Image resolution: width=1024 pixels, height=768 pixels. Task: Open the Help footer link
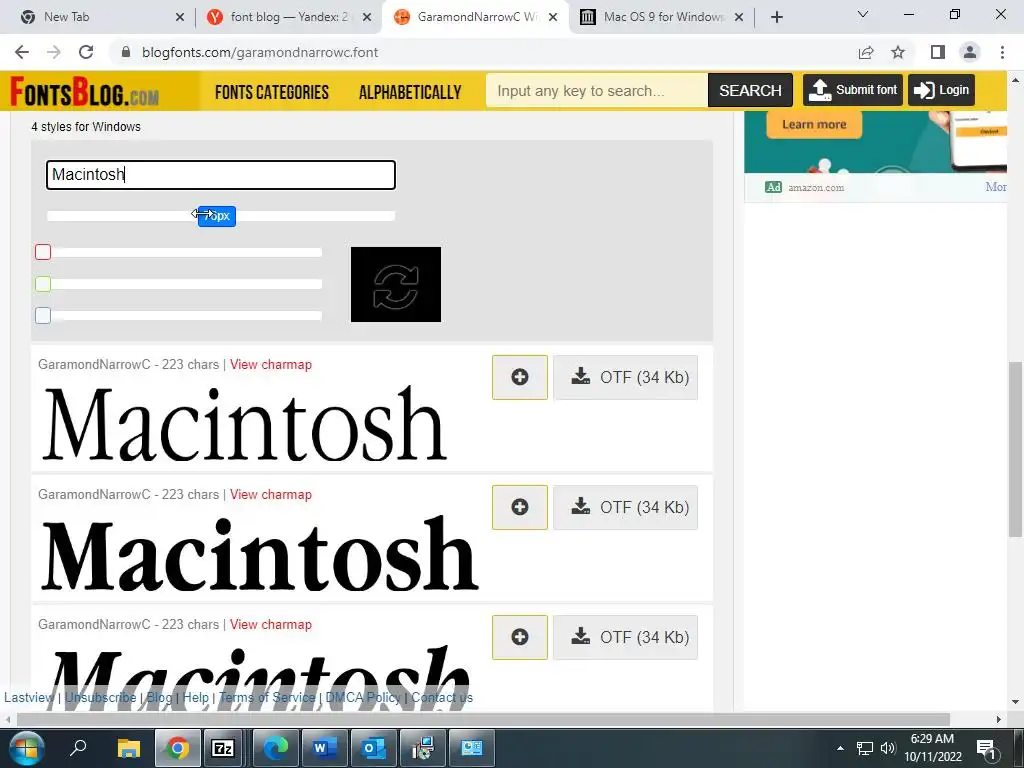pyautogui.click(x=195, y=697)
